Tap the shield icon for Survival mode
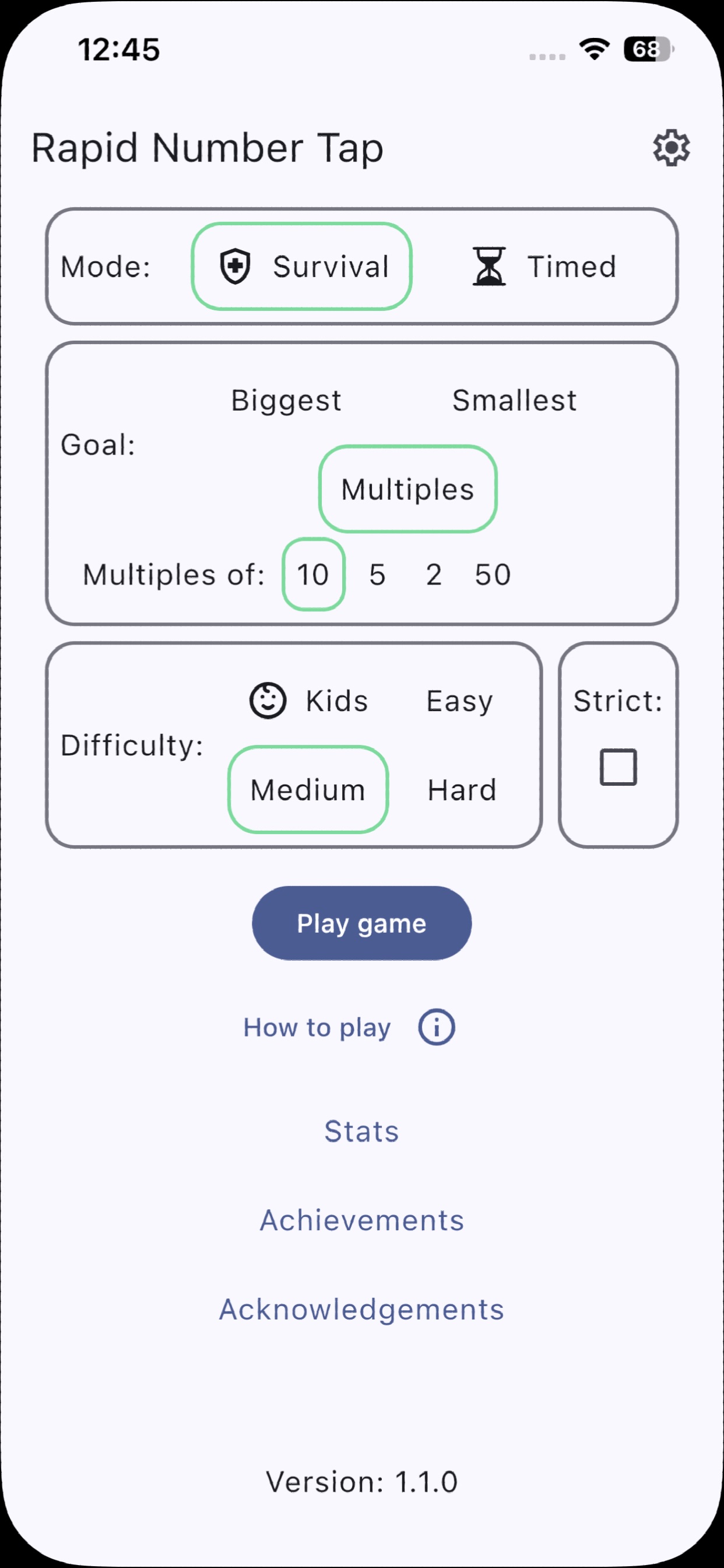This screenshot has width=724, height=1568. point(235,266)
